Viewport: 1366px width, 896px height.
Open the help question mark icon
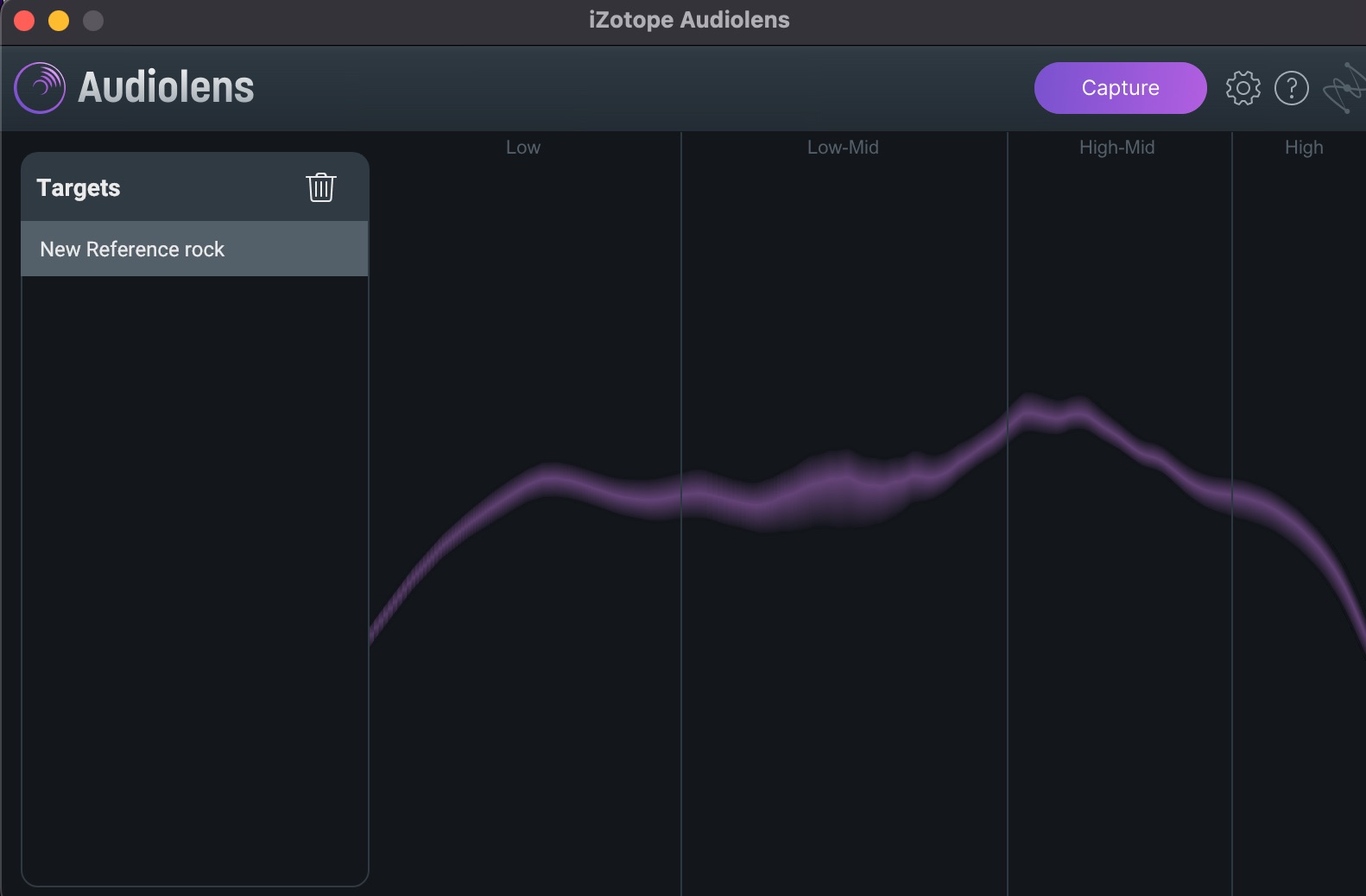(x=1291, y=88)
